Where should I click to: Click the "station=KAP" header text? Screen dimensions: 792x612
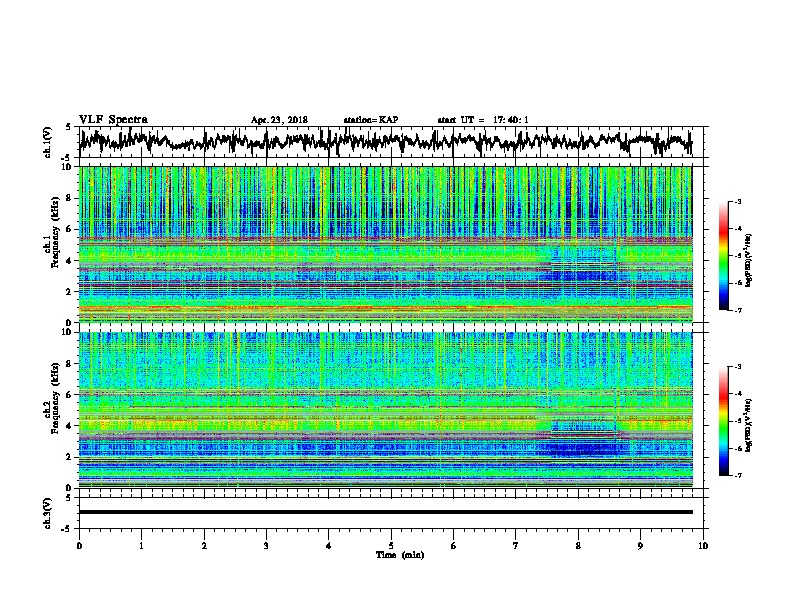click(371, 120)
